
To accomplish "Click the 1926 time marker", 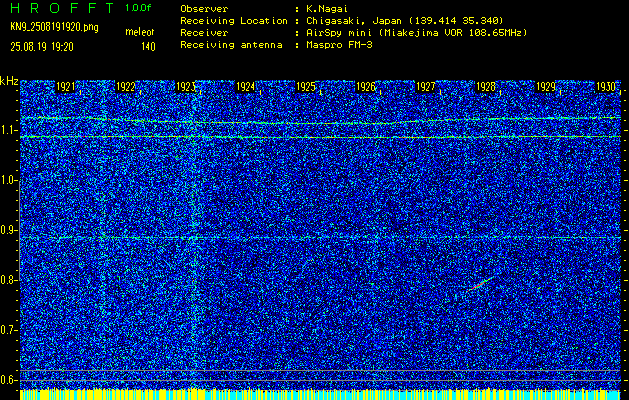I will pos(365,87).
